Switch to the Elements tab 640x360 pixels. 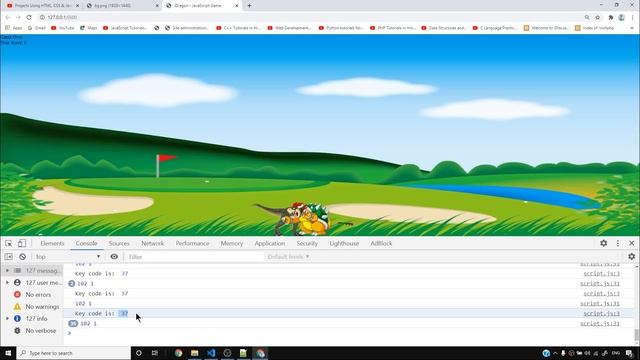tap(52, 243)
